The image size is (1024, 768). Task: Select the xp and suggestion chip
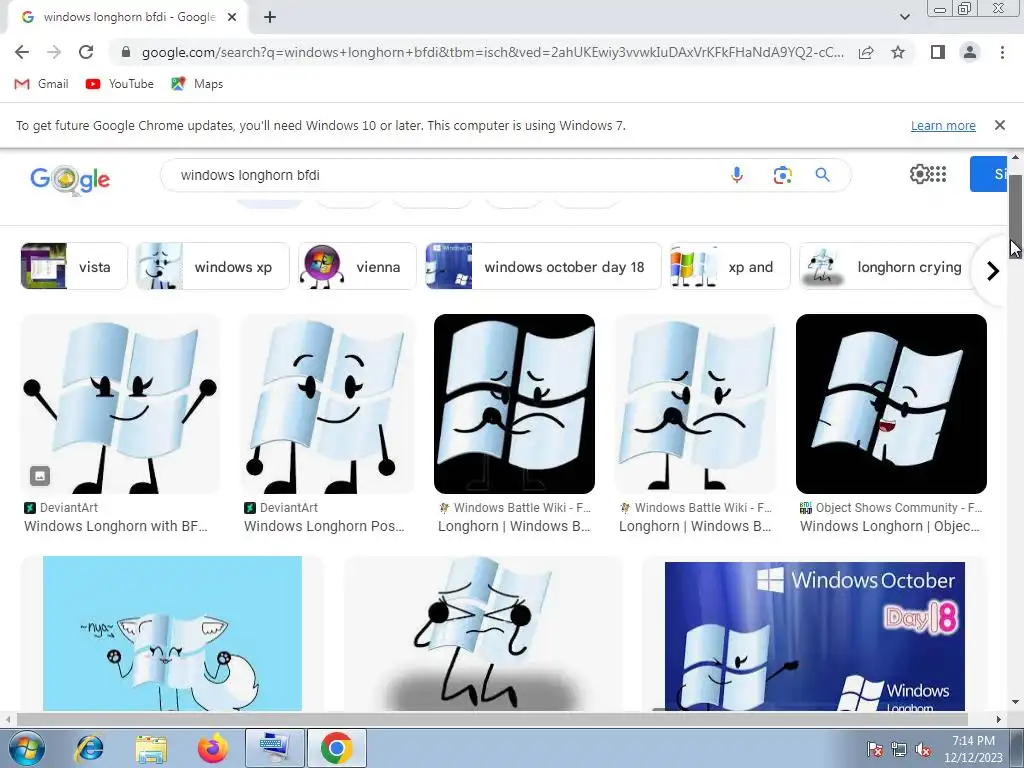730,266
